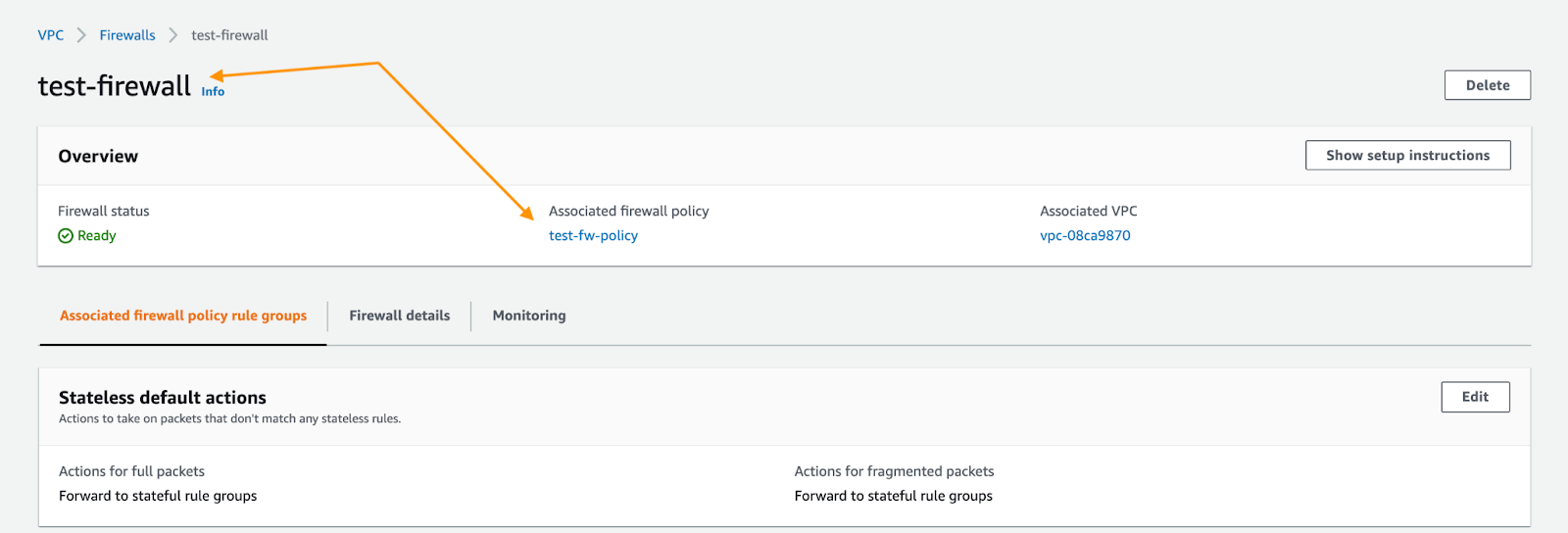Open associated VPC vpc-08ca9870
This screenshot has height=533, width=1568.
pyautogui.click(x=1085, y=235)
